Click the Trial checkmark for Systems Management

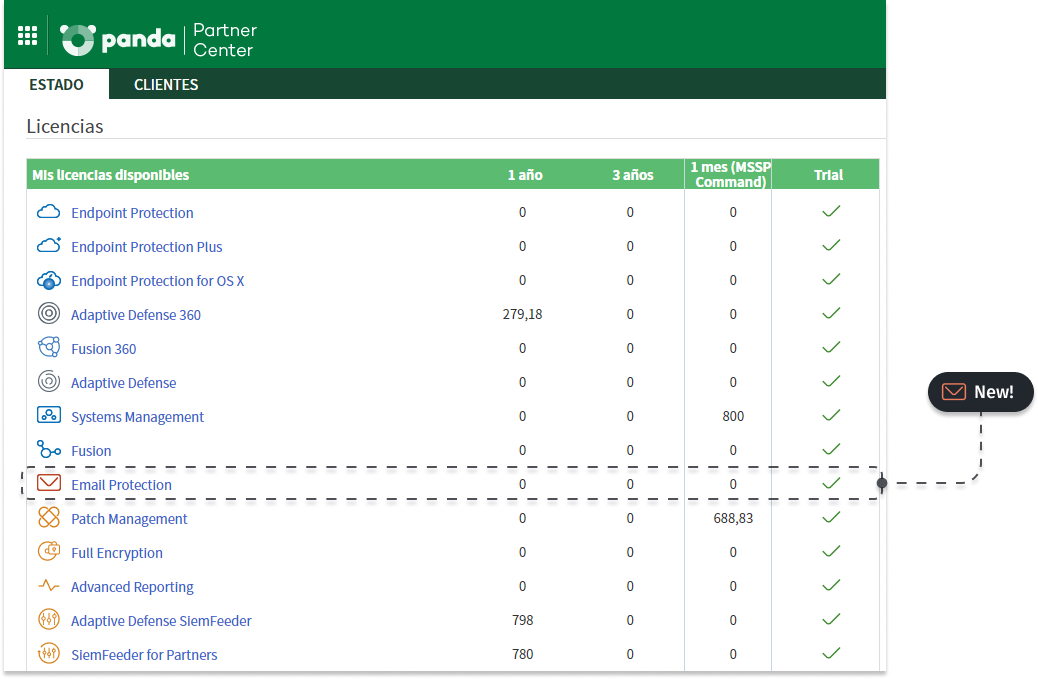(831, 415)
